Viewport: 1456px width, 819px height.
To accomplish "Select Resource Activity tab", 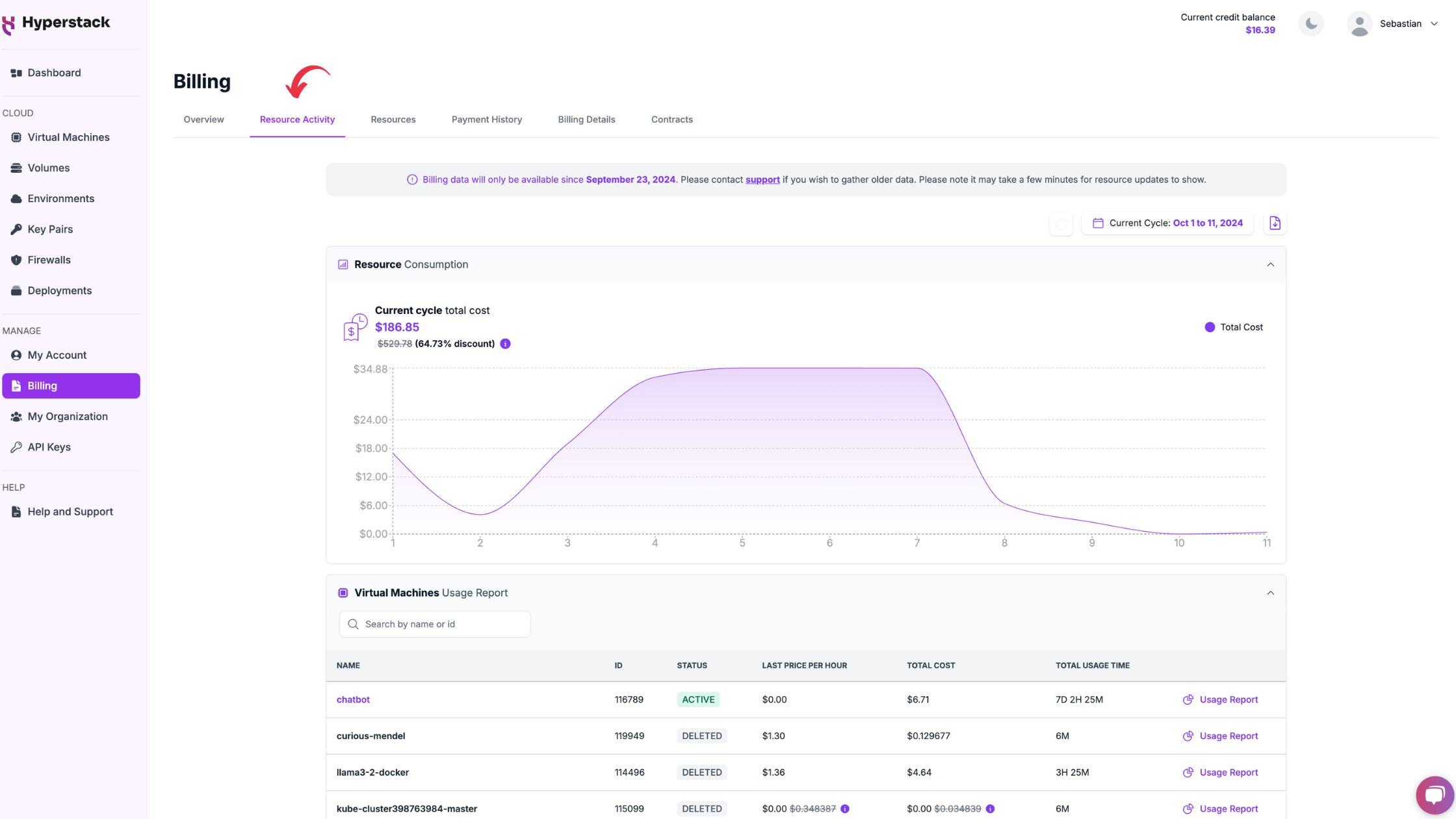I will tap(297, 120).
